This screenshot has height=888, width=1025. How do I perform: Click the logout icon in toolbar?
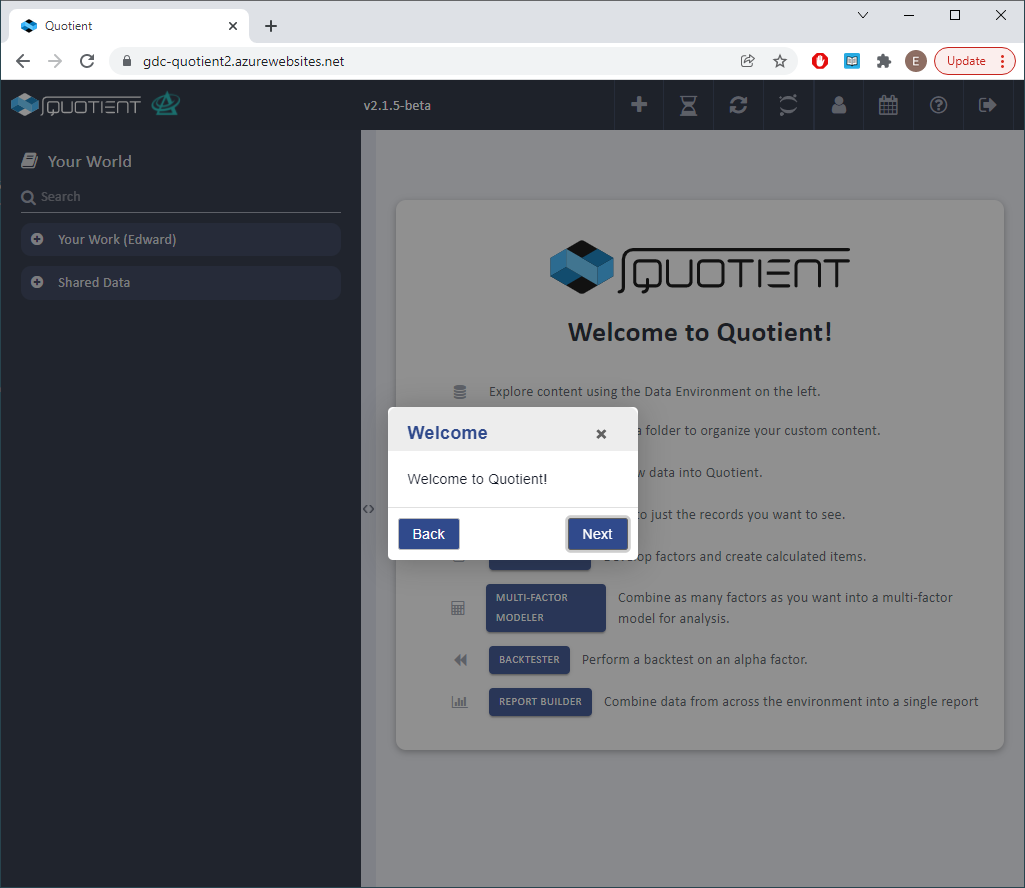987,105
